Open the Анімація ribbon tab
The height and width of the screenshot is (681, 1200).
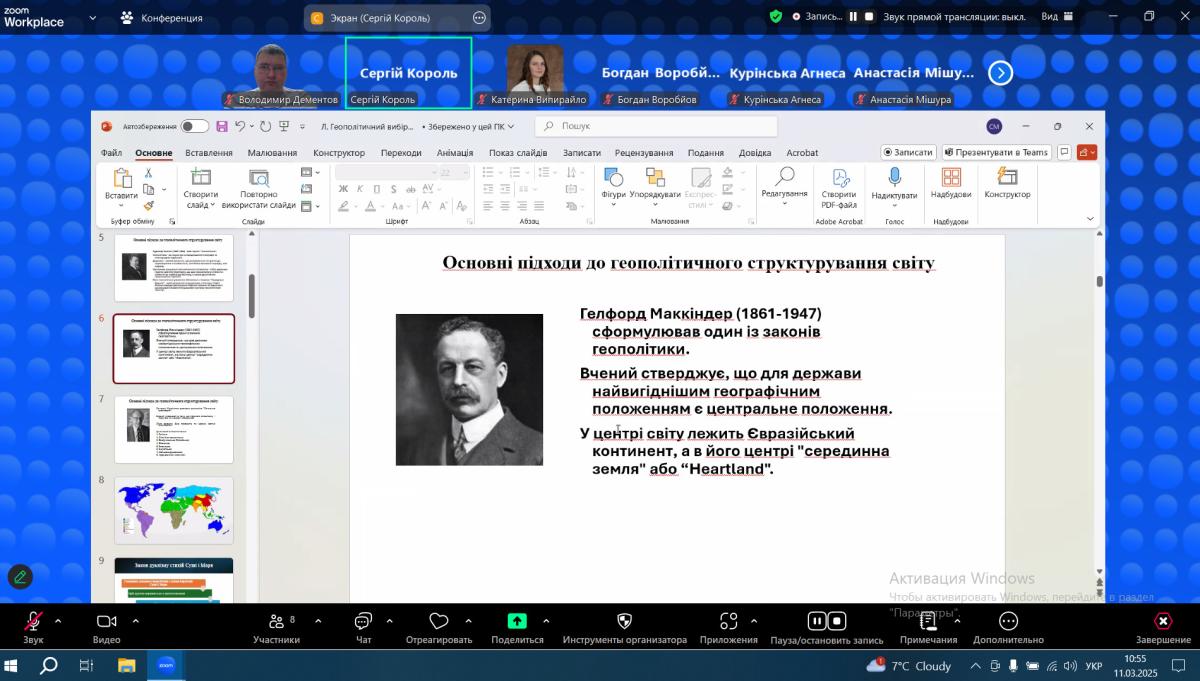[455, 153]
